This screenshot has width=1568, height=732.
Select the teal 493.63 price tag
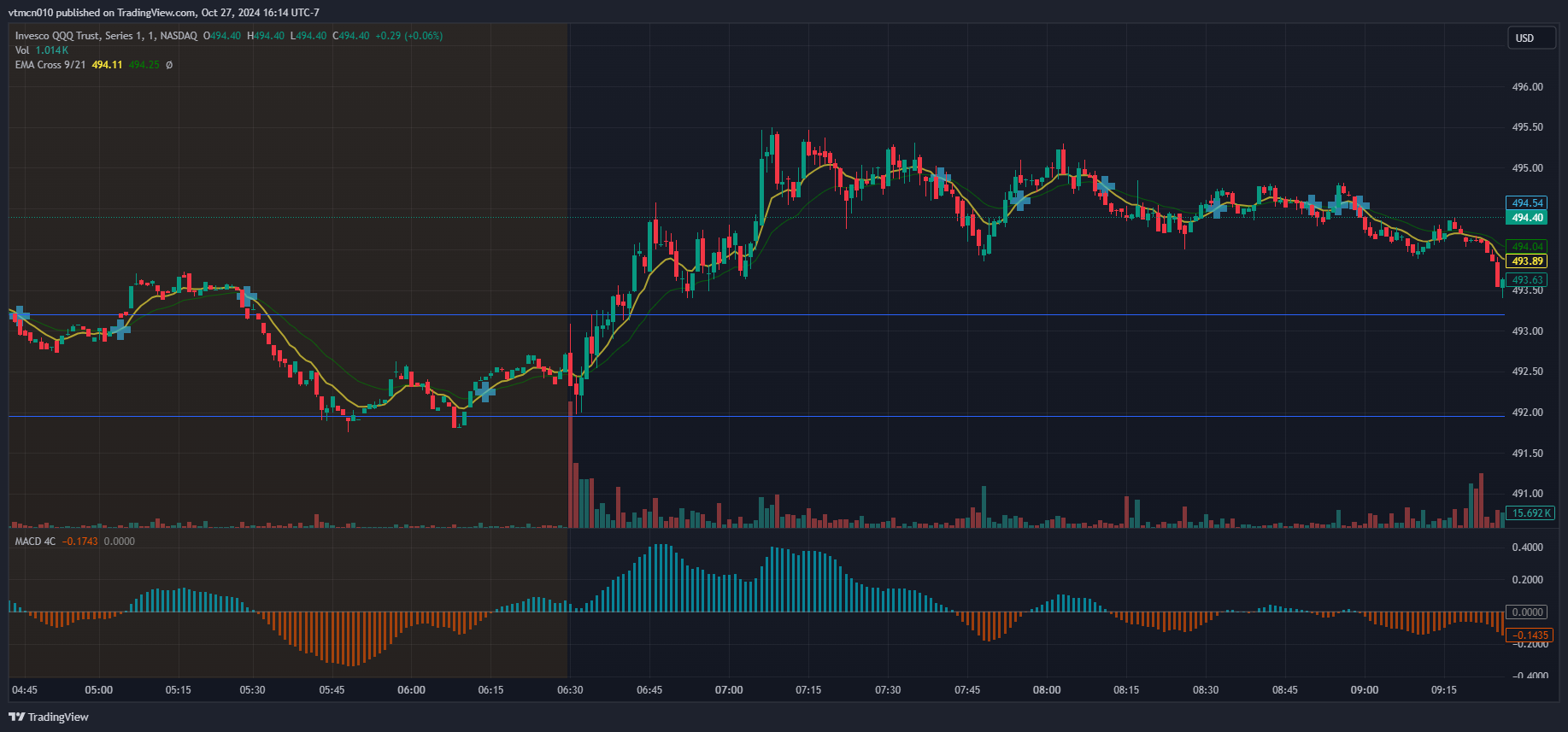click(1526, 280)
